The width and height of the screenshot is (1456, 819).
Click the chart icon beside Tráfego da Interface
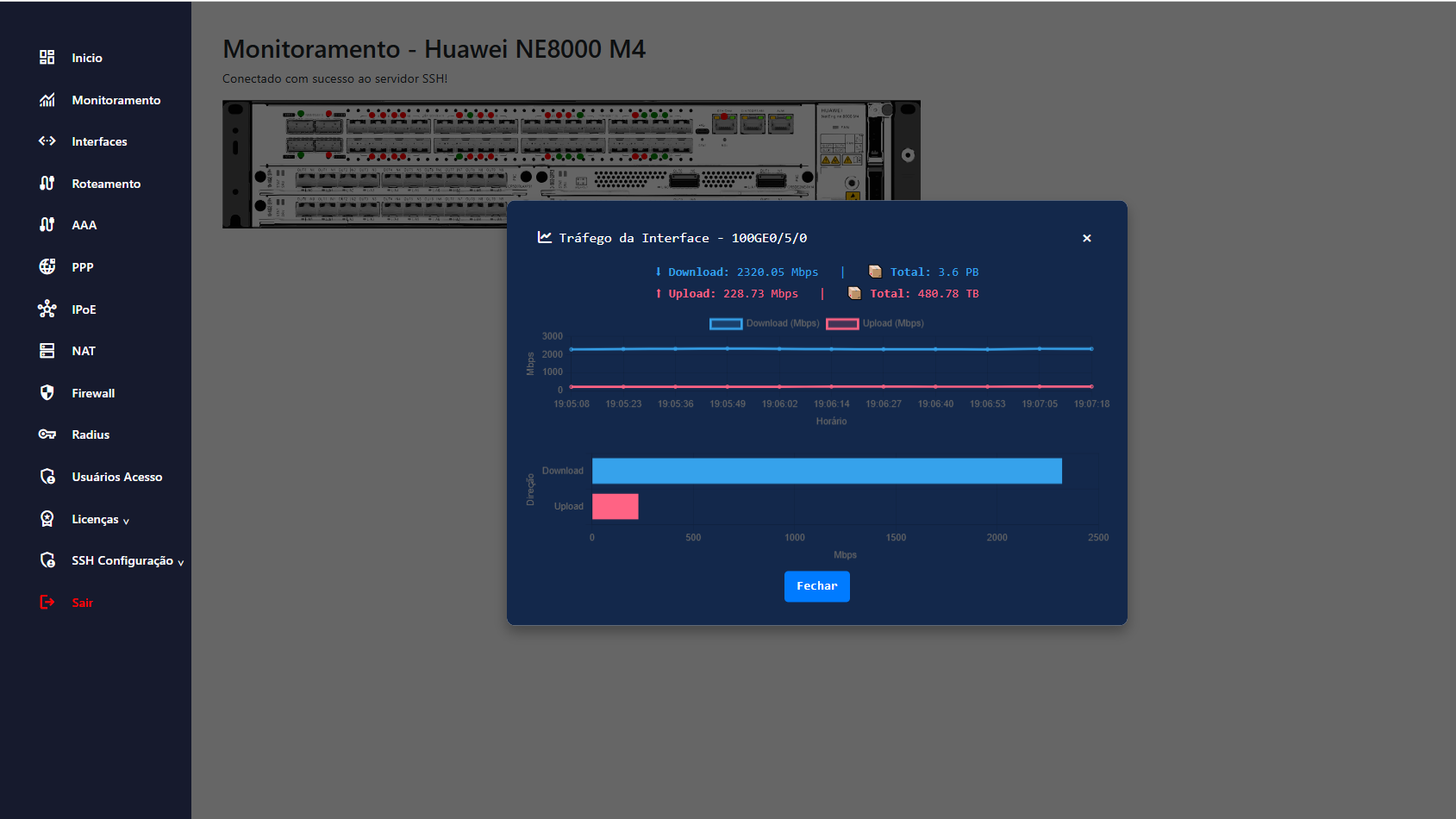545,237
